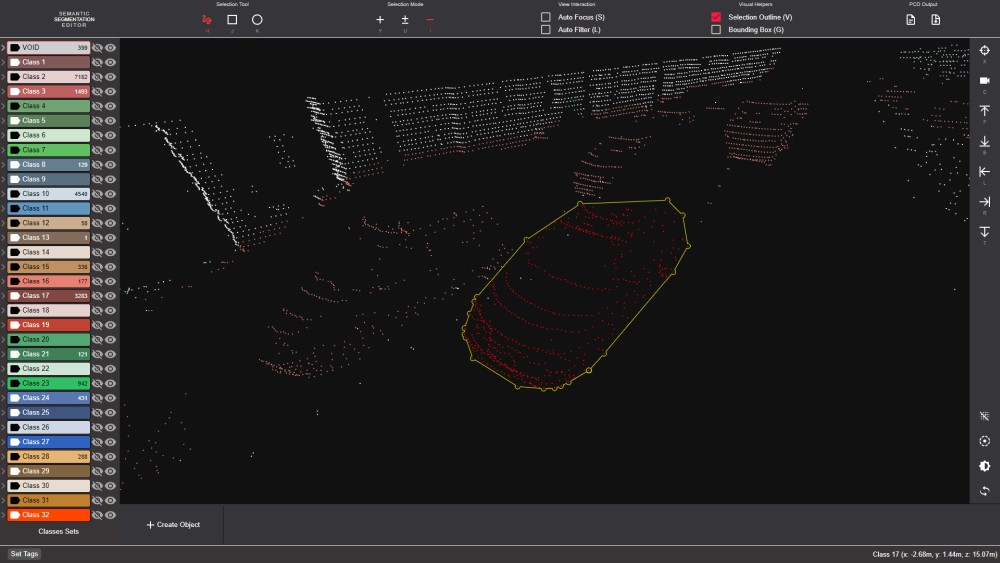
Task: Click the Set Tags button
Action: click(x=25, y=553)
